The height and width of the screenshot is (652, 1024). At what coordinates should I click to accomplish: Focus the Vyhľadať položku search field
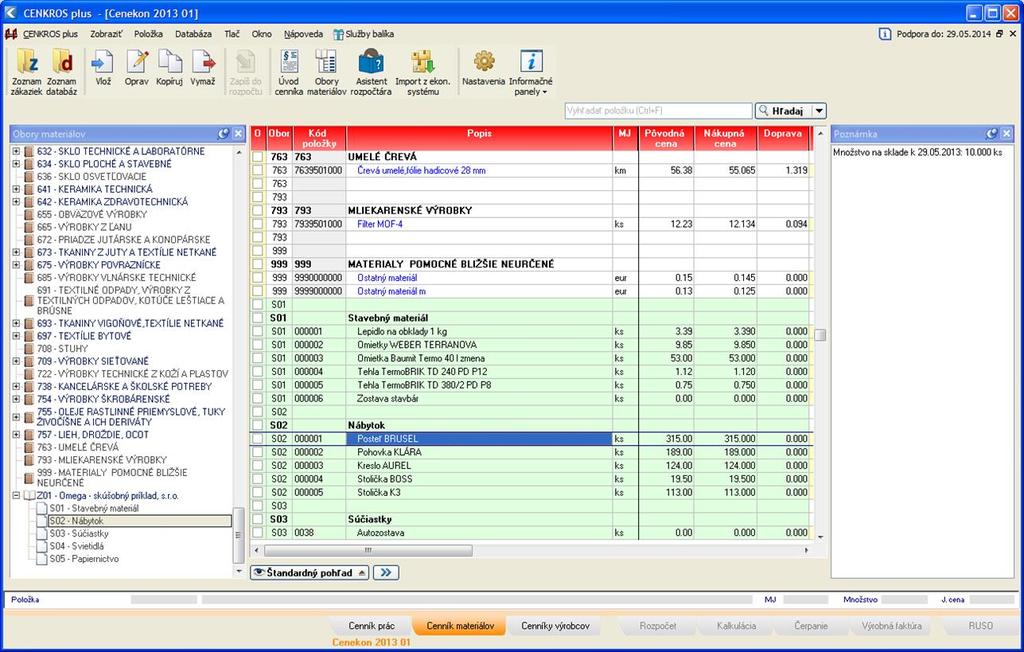pyautogui.click(x=658, y=111)
